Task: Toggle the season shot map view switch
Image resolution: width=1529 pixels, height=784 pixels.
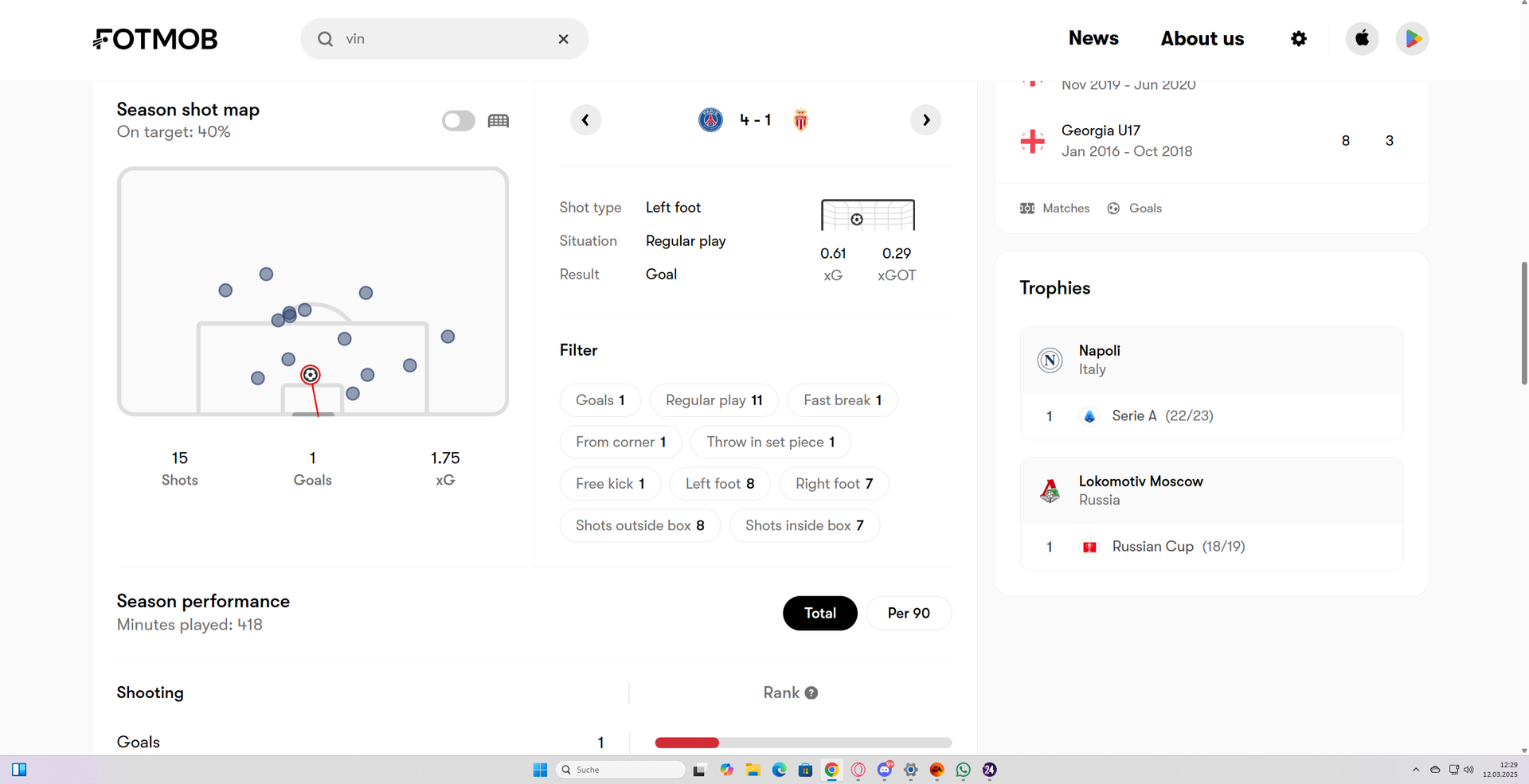Action: [x=459, y=121]
